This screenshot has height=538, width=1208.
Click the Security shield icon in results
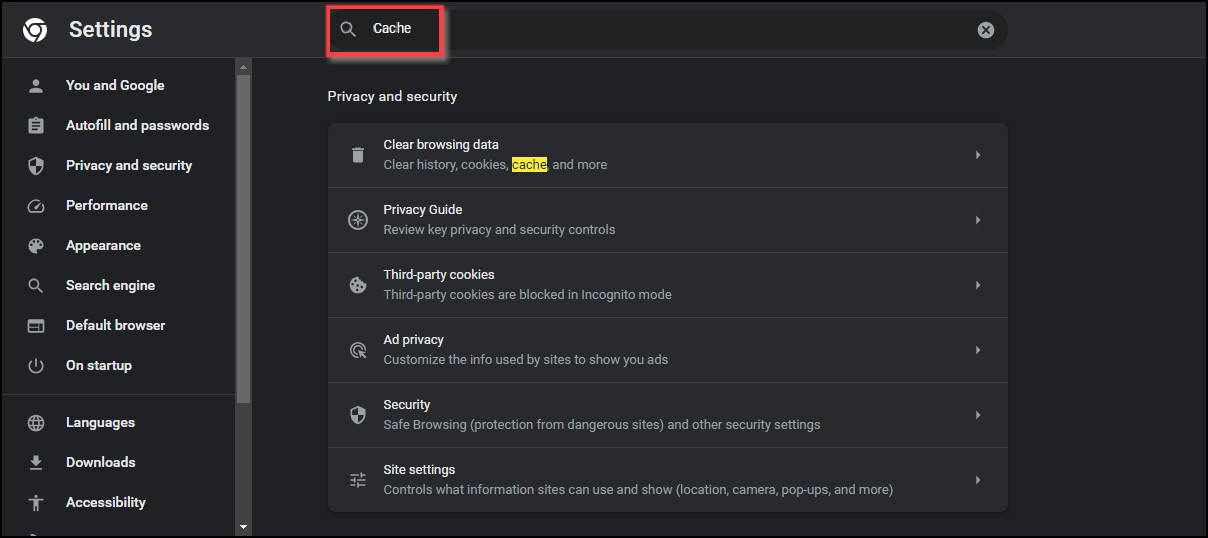click(358, 415)
